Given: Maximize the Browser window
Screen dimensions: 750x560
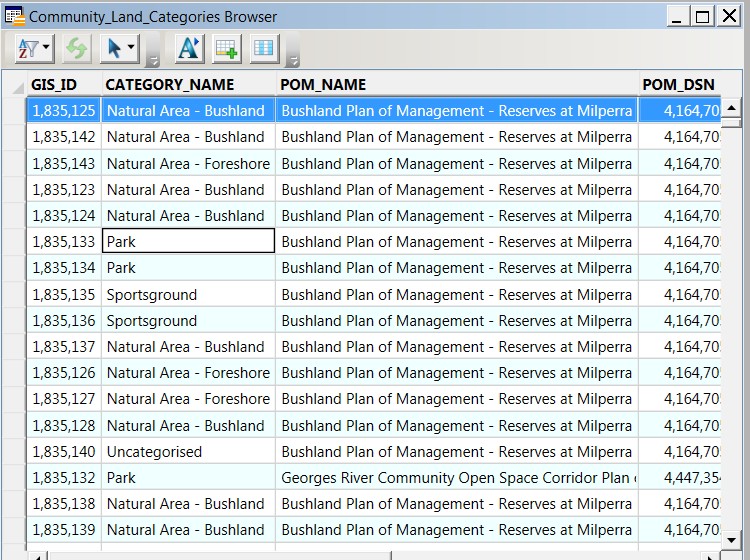Looking at the screenshot, I should (703, 16).
